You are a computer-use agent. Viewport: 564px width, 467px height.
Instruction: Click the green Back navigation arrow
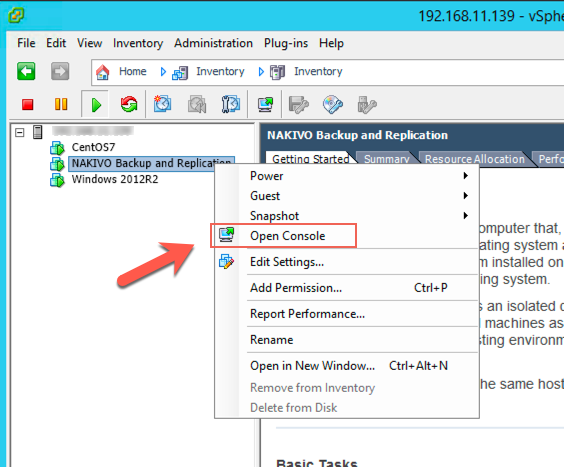[x=26, y=71]
